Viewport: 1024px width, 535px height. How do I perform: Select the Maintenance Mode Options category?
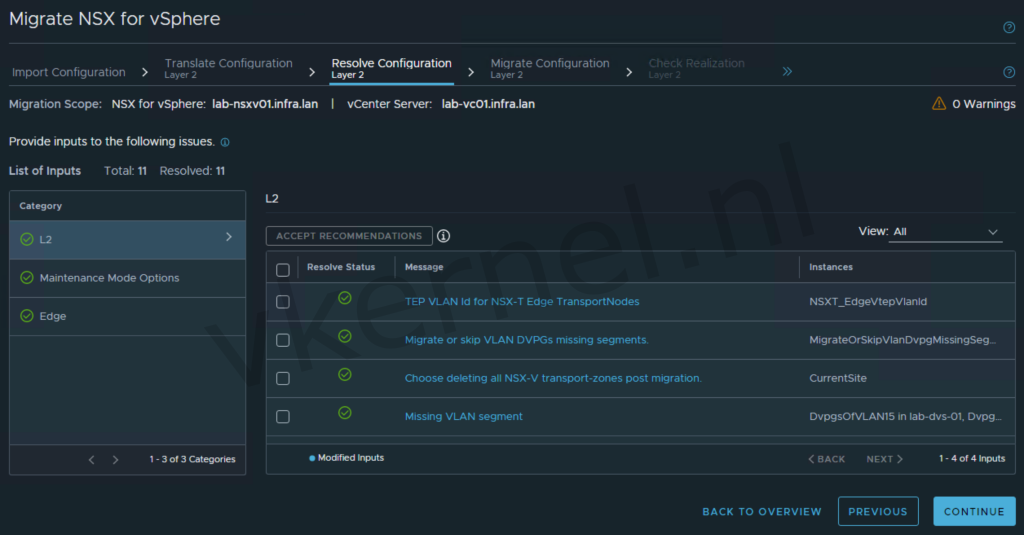(127, 278)
